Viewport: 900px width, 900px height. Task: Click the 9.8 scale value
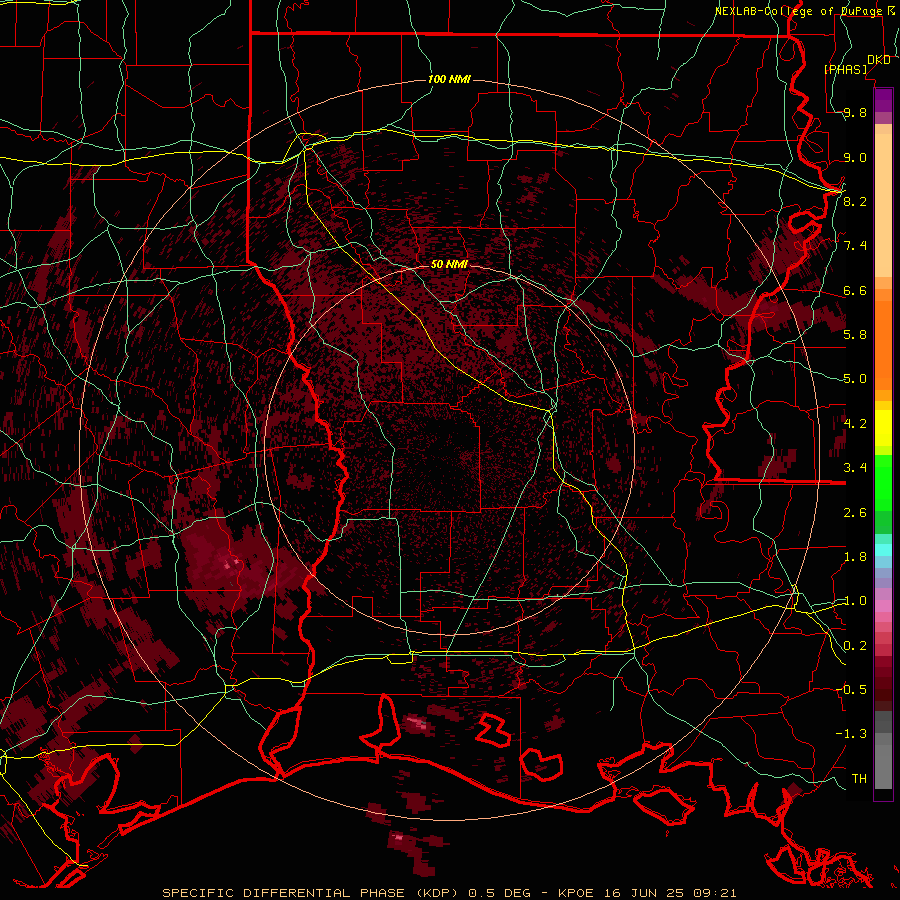click(x=855, y=112)
